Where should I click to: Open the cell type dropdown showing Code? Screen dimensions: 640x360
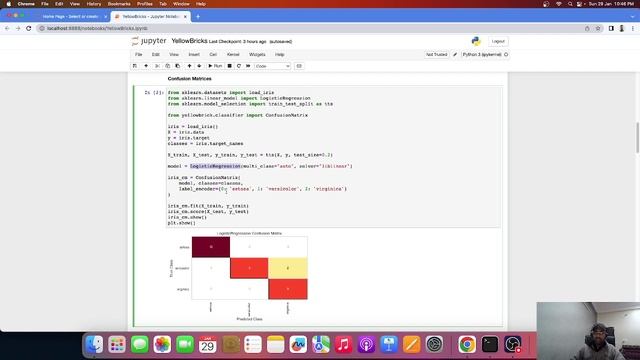point(272,66)
